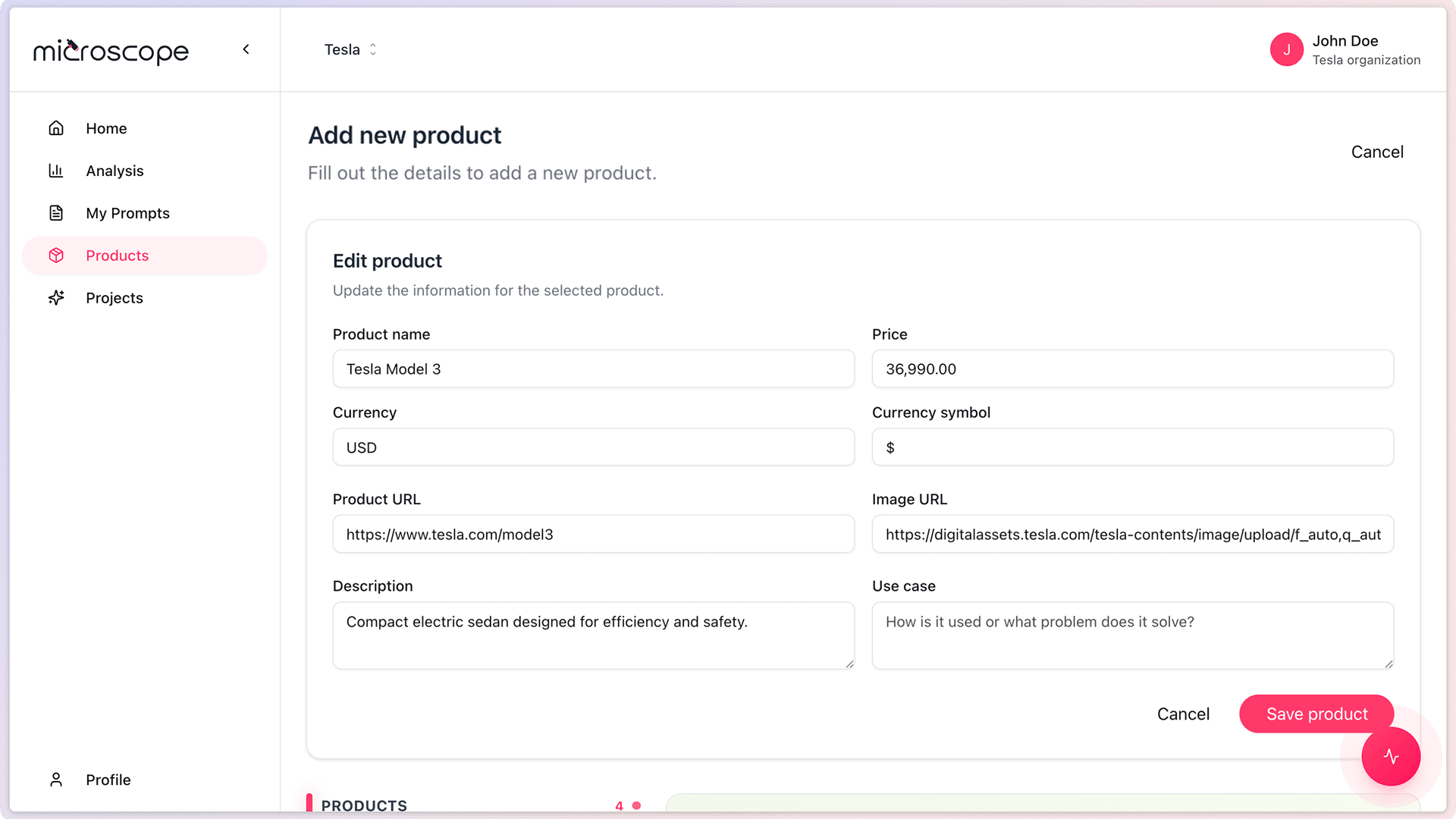Collapse the sidebar with the chevron

click(x=246, y=49)
